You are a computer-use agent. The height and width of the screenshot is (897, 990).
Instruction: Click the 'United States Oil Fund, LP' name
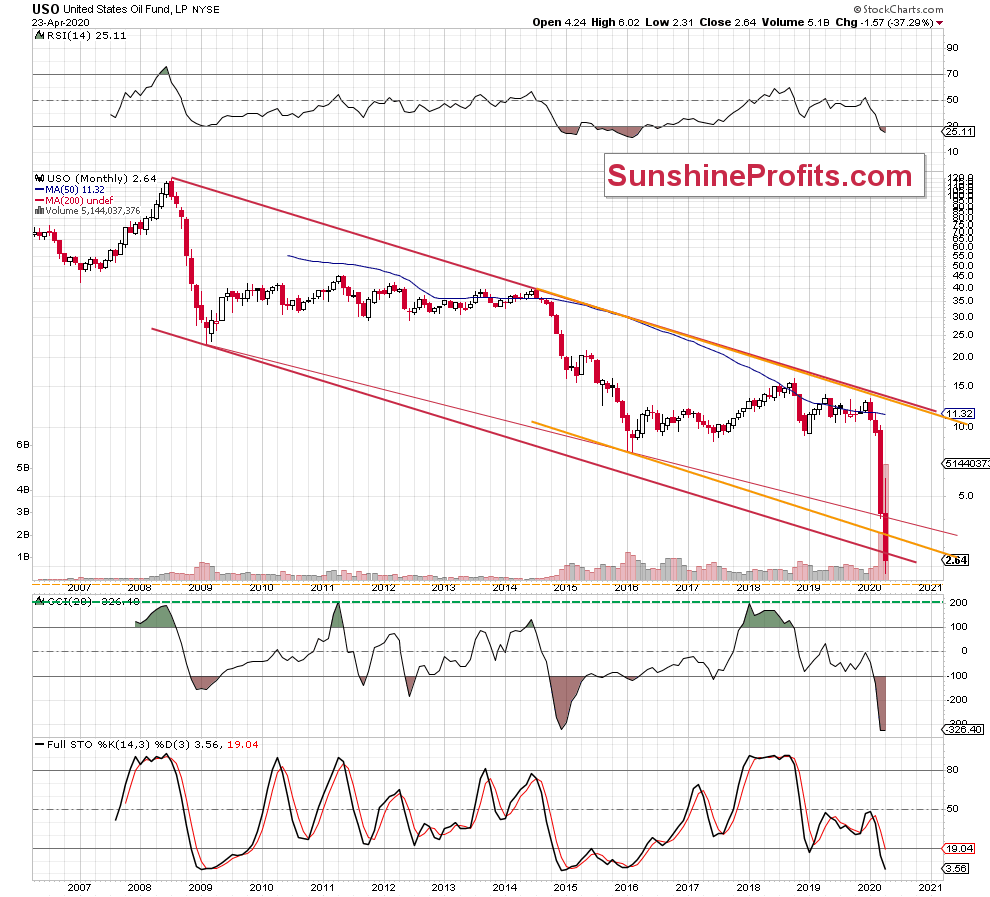125,9
